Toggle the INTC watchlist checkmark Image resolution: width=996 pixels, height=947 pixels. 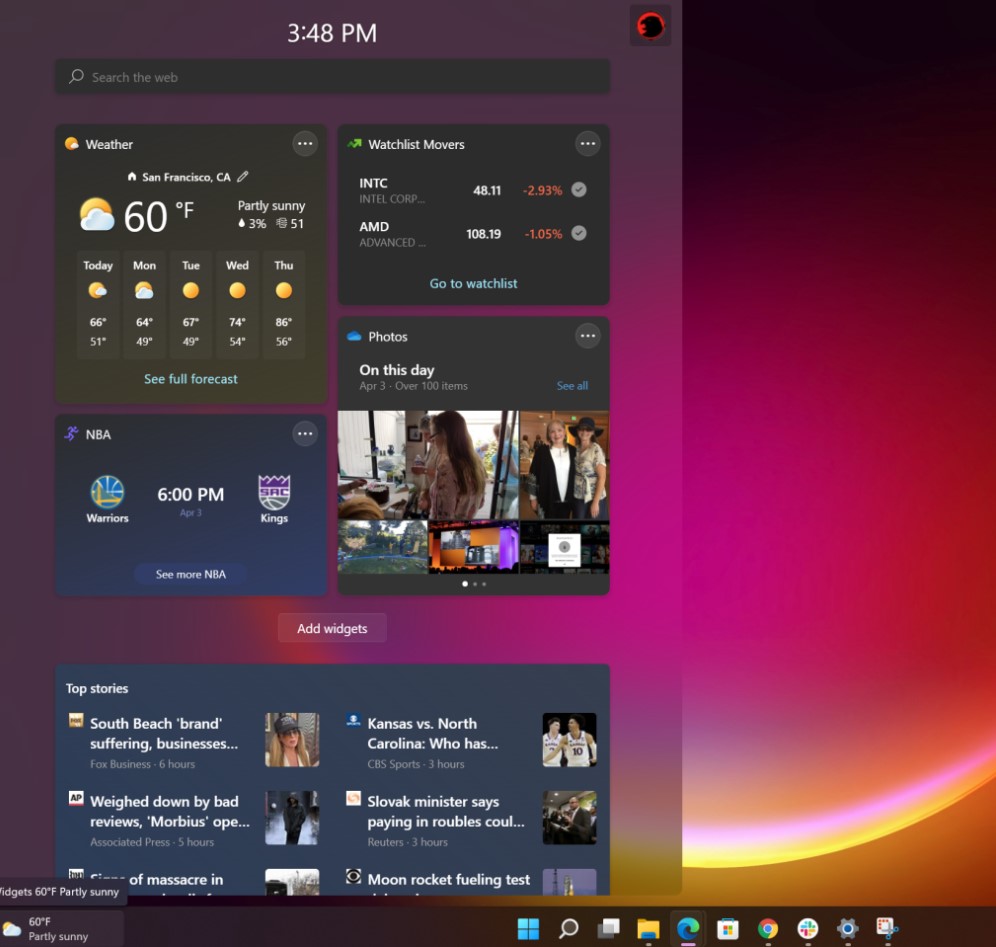pyautogui.click(x=579, y=189)
